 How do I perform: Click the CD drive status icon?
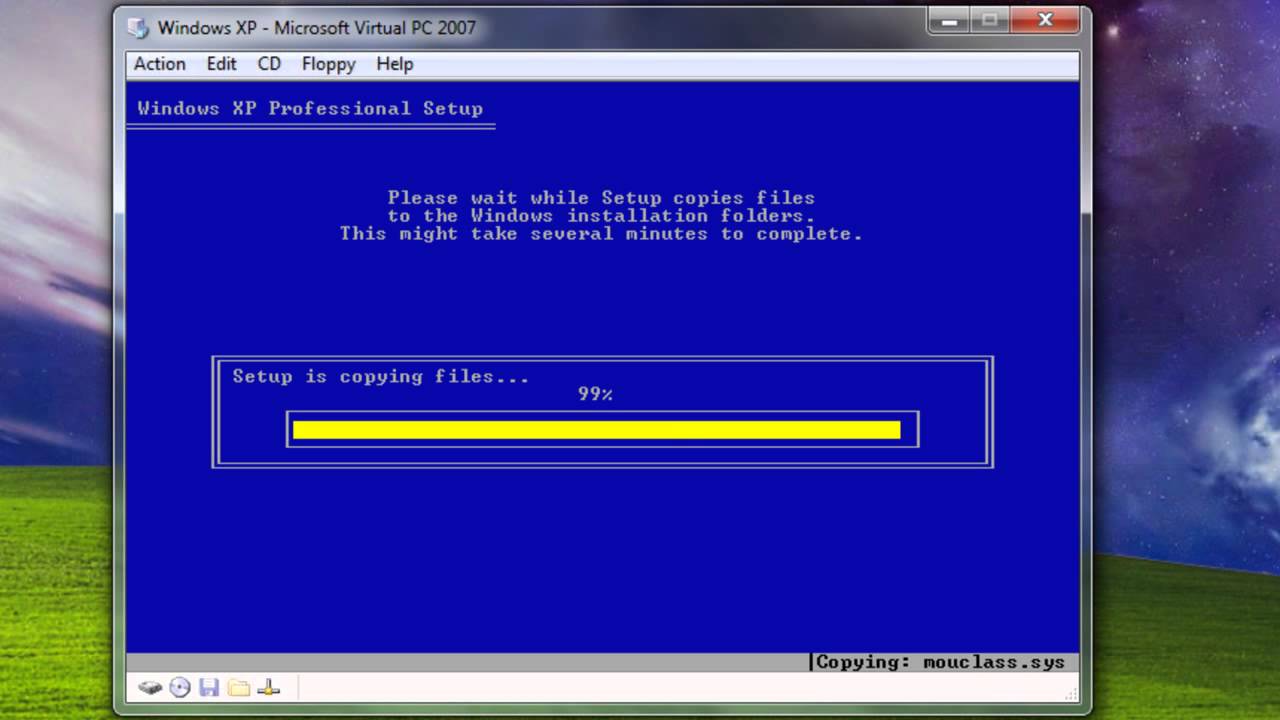[180, 688]
